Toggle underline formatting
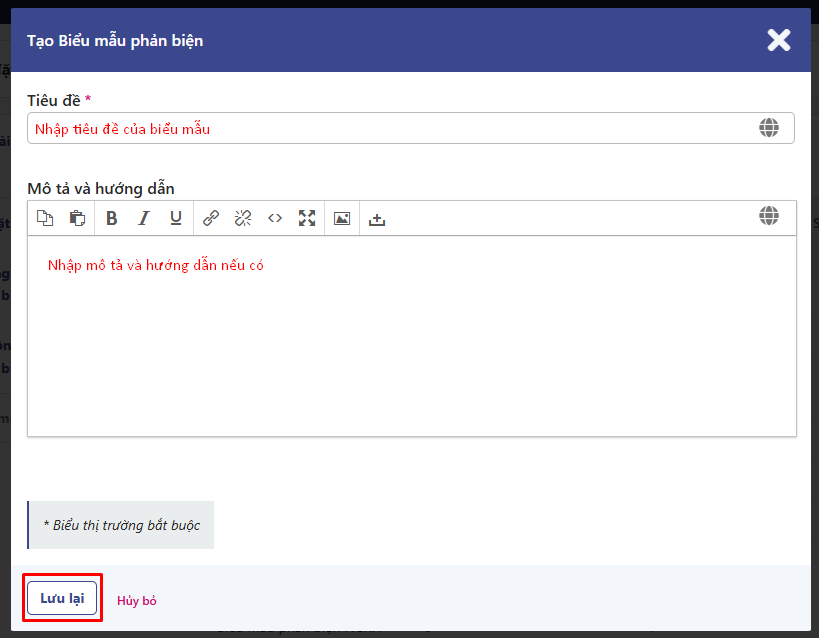Screen dimensions: 819x638 point(176,218)
